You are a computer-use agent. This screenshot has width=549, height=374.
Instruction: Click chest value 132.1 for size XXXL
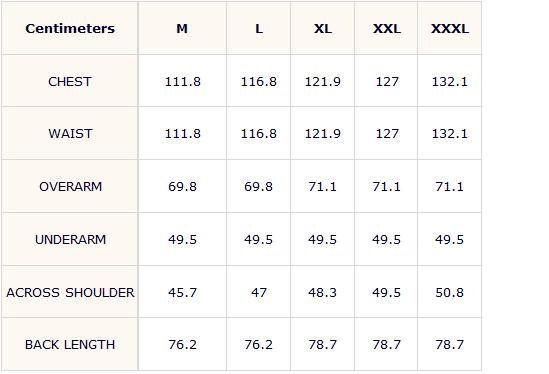click(450, 82)
